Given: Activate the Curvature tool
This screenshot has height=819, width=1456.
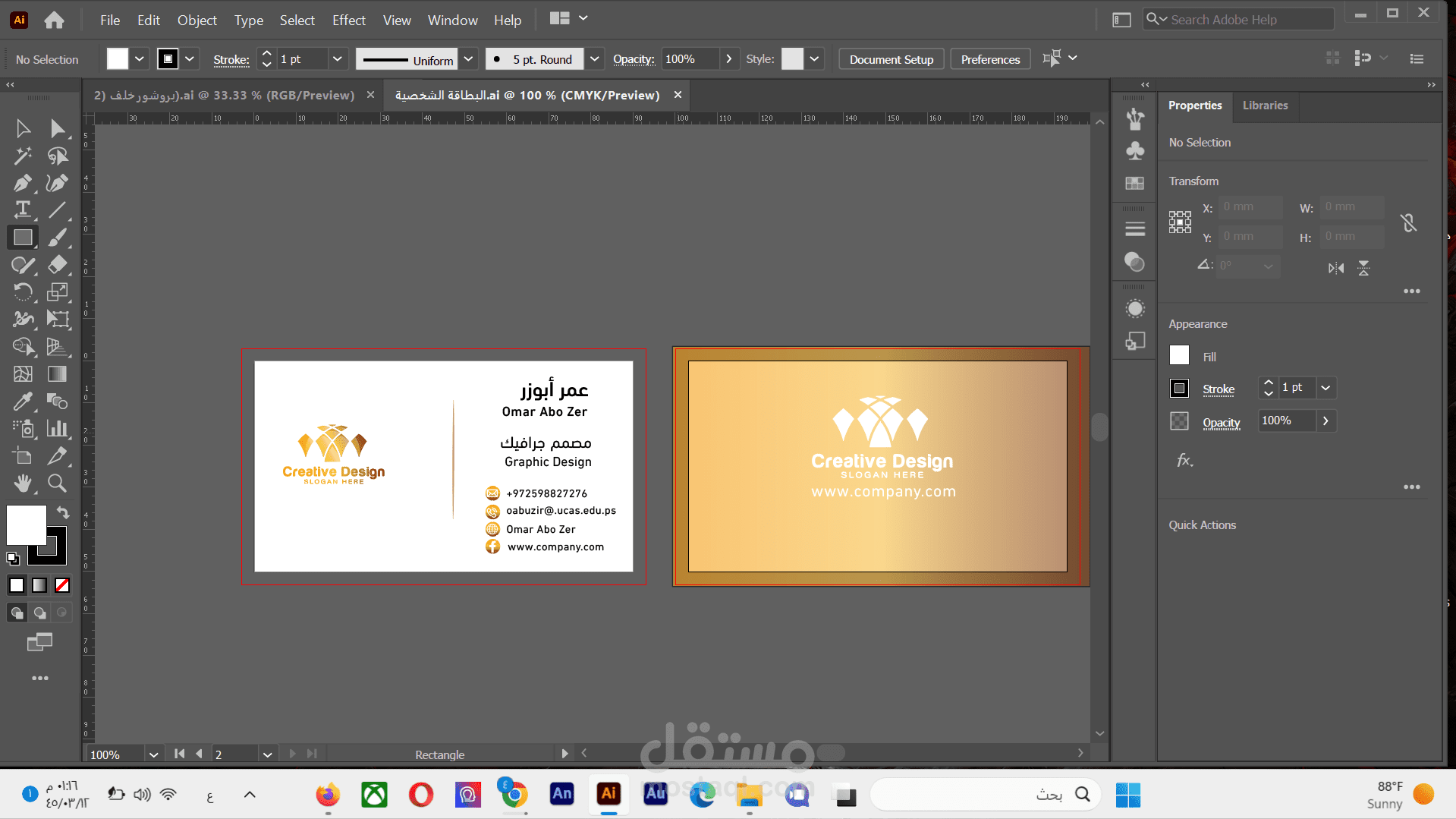Looking at the screenshot, I should point(58,183).
